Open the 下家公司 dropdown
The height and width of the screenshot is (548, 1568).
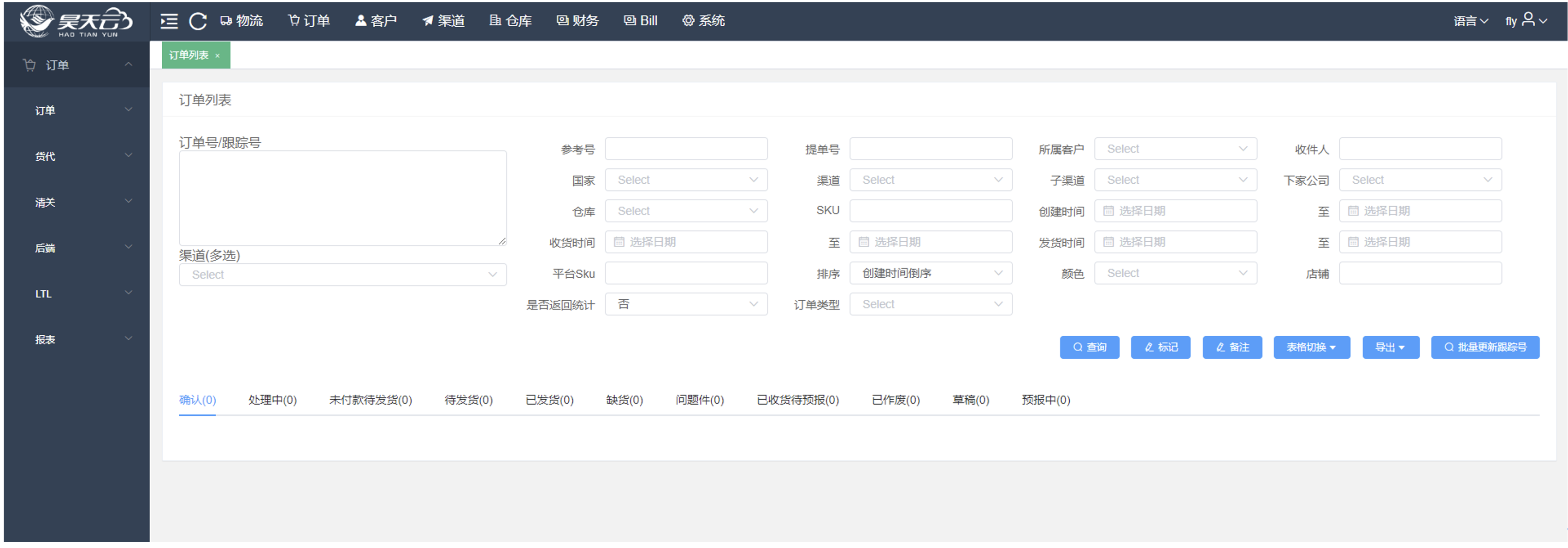click(x=1420, y=180)
